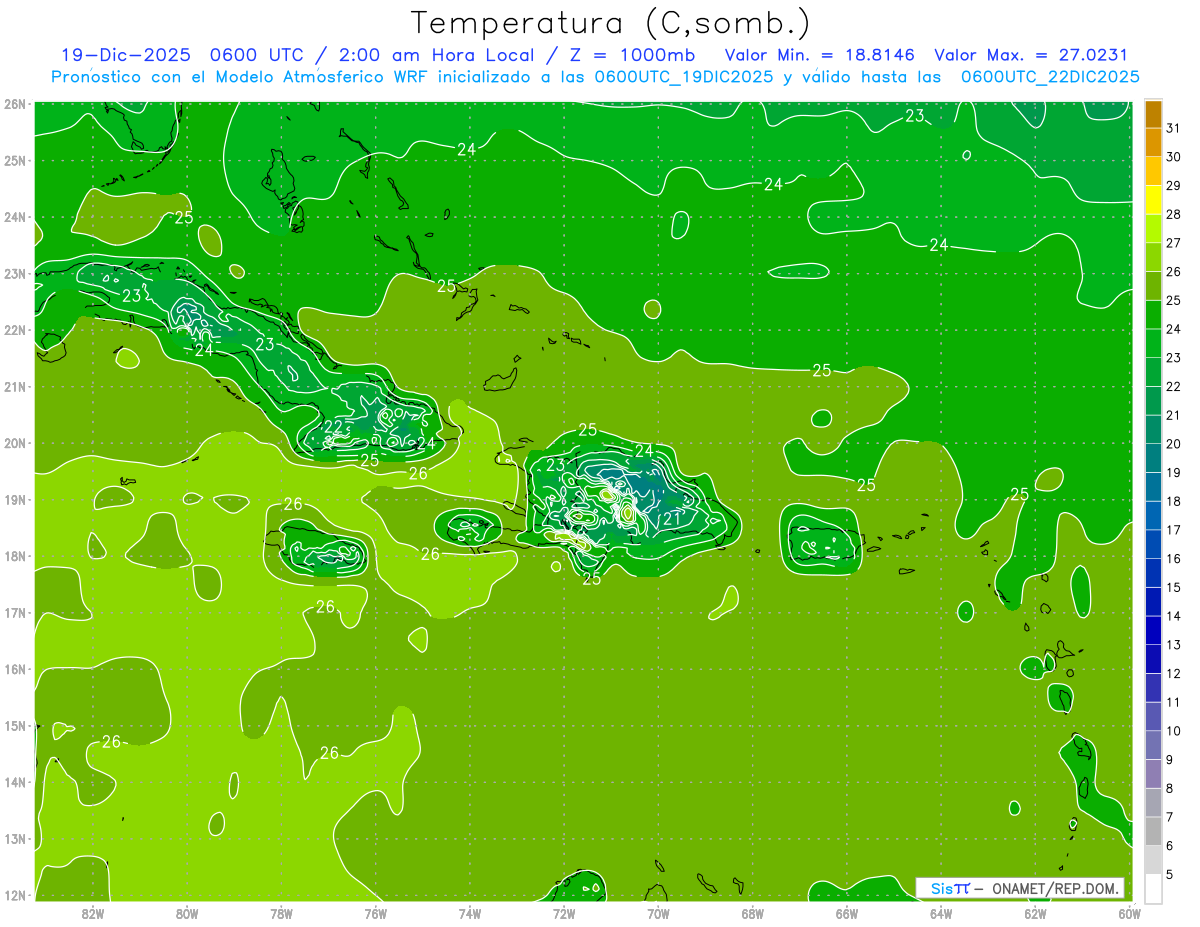Click the "2:00 am Hora Local" text

coord(435,55)
